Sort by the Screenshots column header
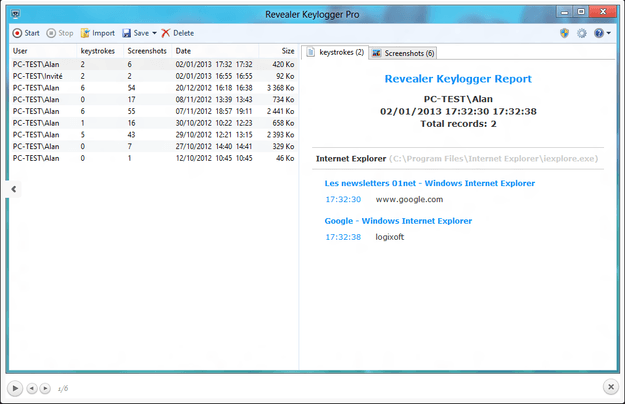 coord(147,51)
